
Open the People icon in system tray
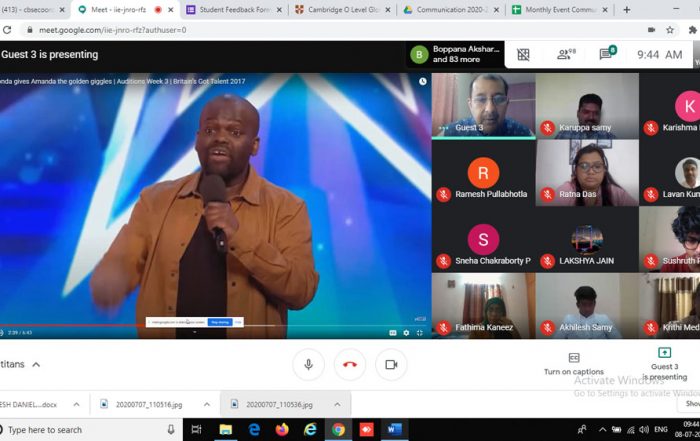[x=582, y=430]
